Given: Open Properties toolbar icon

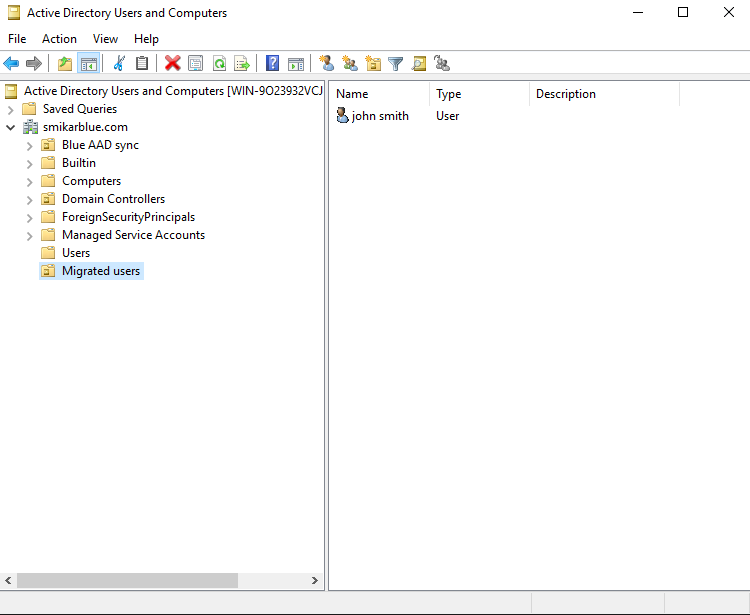Looking at the screenshot, I should pos(196,63).
